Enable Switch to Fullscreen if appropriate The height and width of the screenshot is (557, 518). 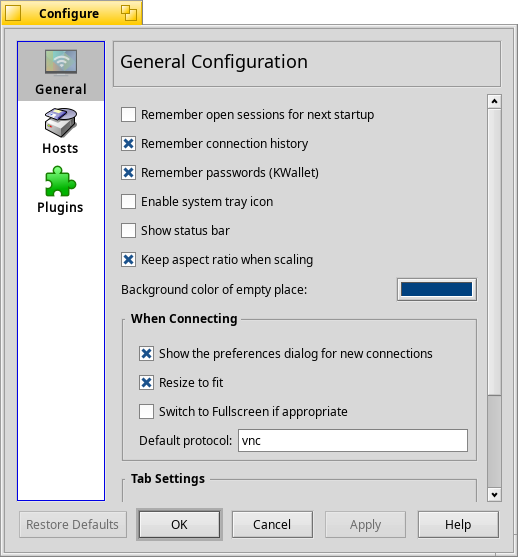(146, 412)
